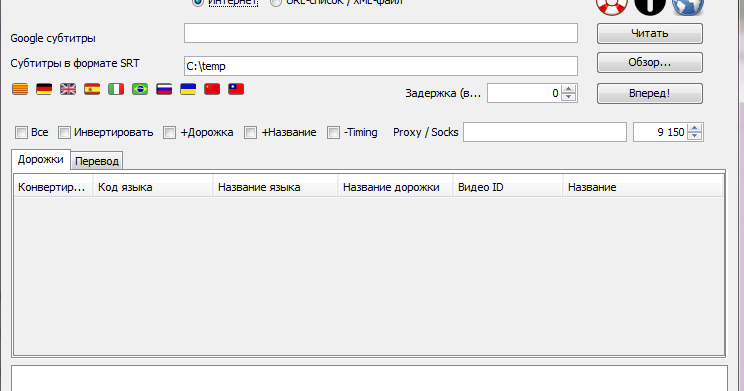Pick the Spanish flag icon
The image size is (744, 391).
[92, 89]
